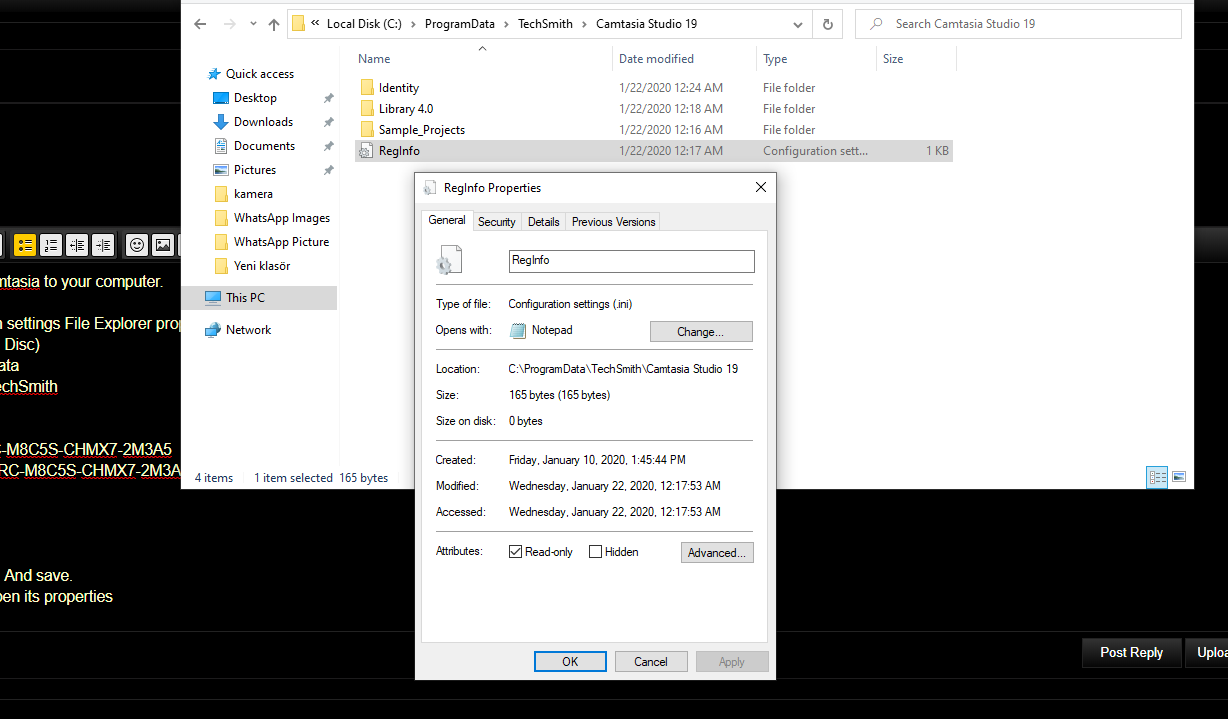Open Pictures in the navigation pane
The image size is (1228, 719).
(x=255, y=170)
